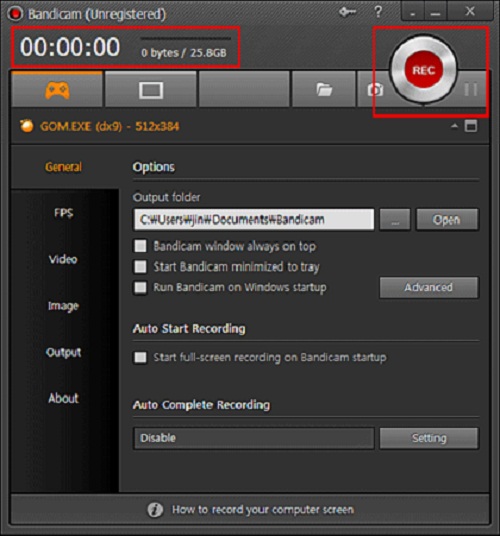Select the game recording mode gamepad tab
This screenshot has height=536, width=500.
57,90
